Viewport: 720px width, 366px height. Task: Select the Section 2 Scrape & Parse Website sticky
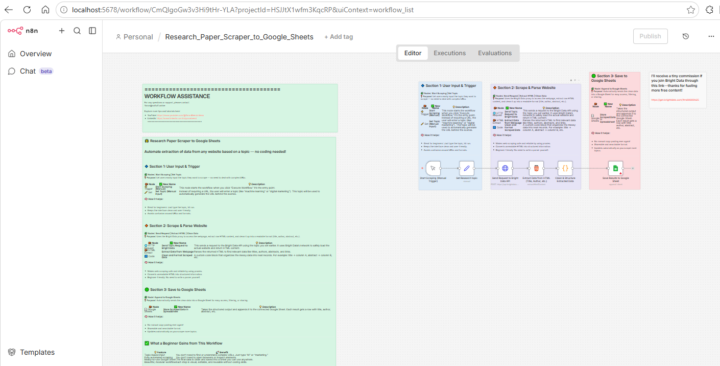tap(535, 136)
